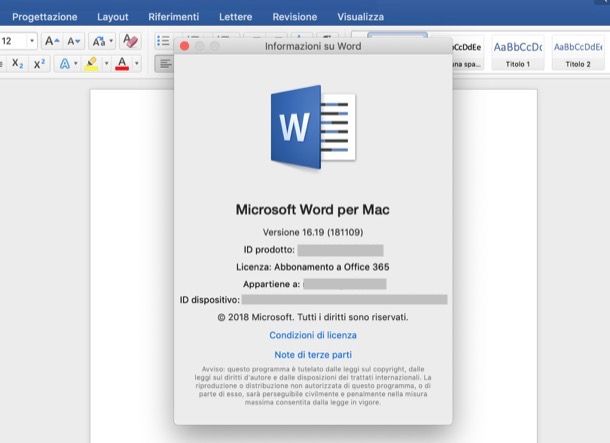Apply the red font color

coord(122,63)
